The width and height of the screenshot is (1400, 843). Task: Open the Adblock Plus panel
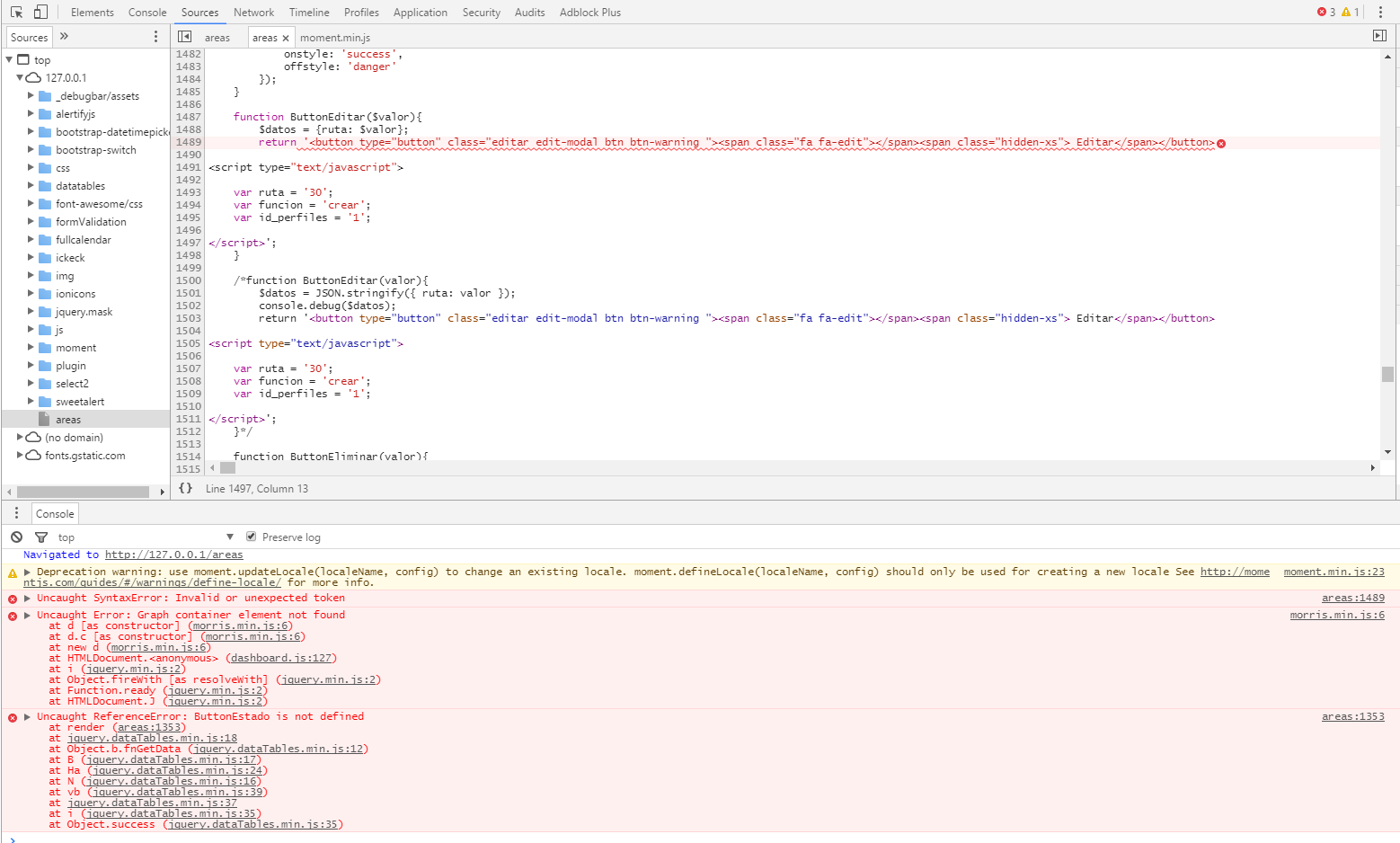pos(589,13)
